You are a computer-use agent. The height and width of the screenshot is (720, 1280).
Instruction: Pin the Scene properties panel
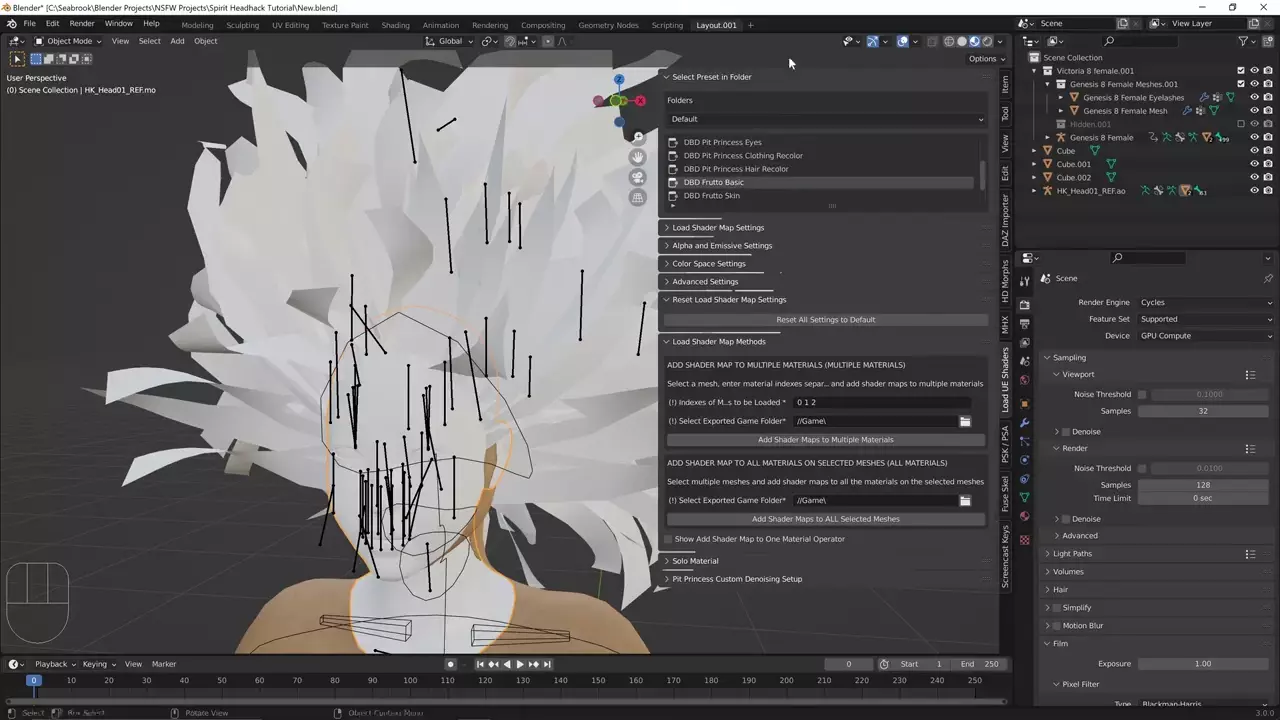pos(1268,278)
